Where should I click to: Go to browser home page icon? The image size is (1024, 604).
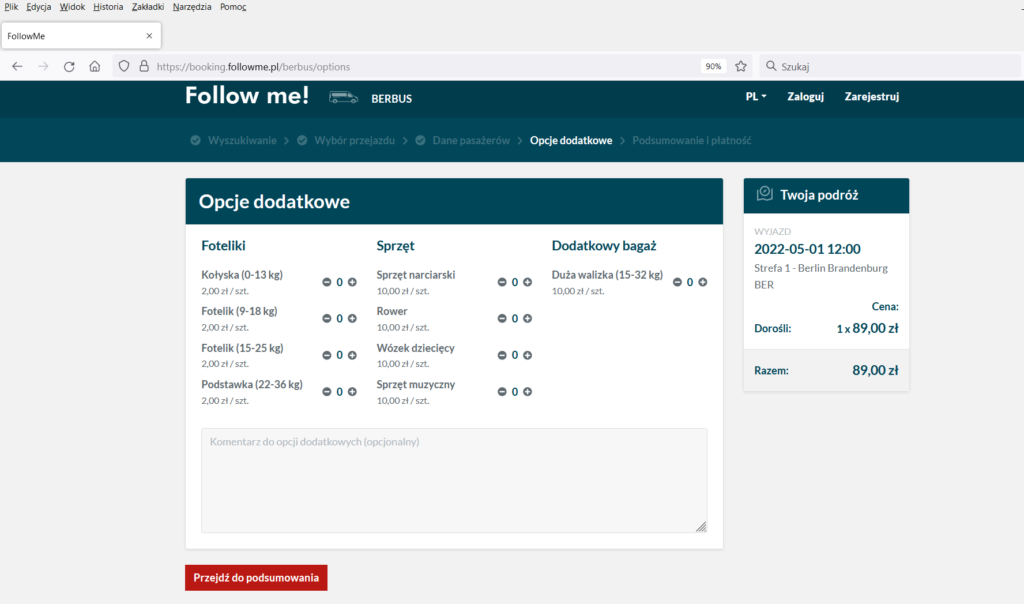click(95, 66)
